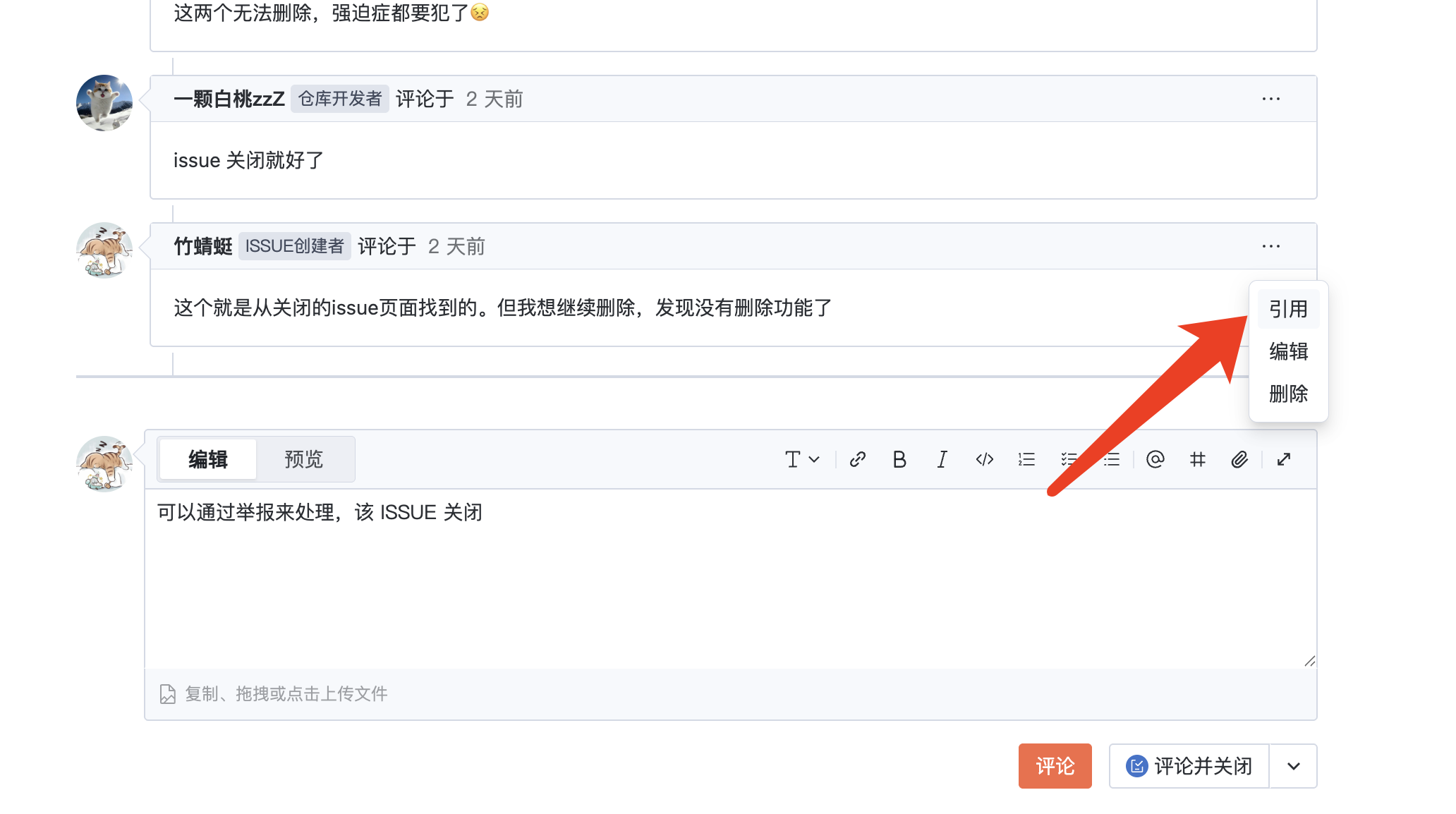The image size is (1456, 814).
Task: Reference an issue using the # icon
Action: 1197,459
